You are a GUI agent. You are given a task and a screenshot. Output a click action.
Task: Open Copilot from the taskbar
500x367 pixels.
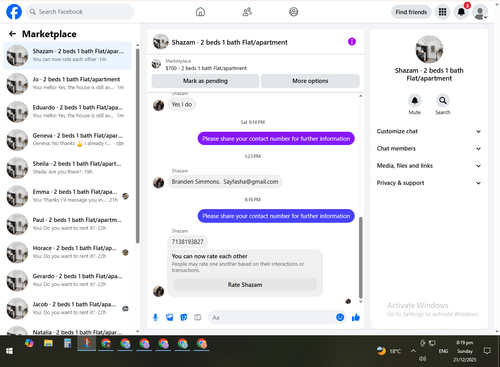tap(29, 343)
